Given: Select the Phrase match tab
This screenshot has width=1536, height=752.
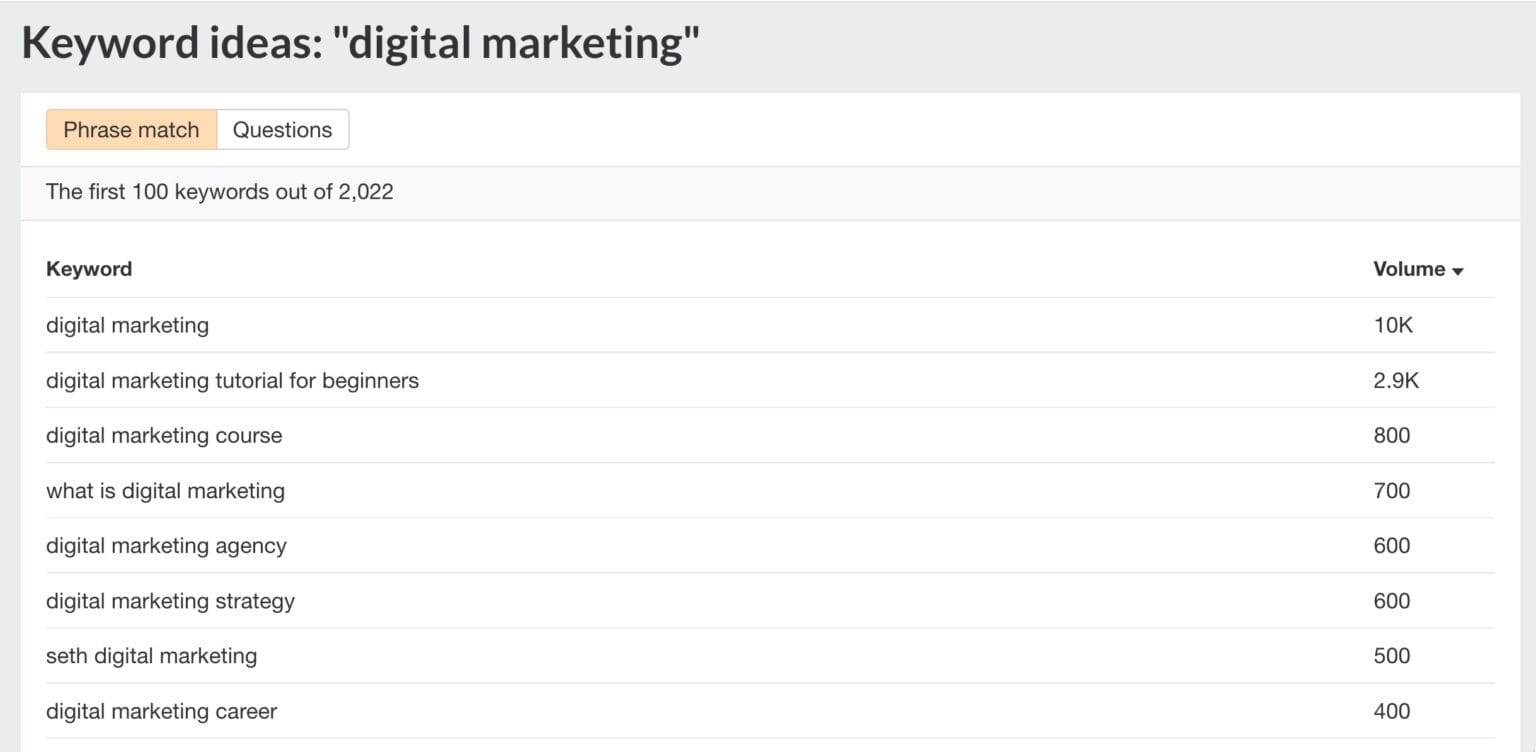Looking at the screenshot, I should (130, 129).
